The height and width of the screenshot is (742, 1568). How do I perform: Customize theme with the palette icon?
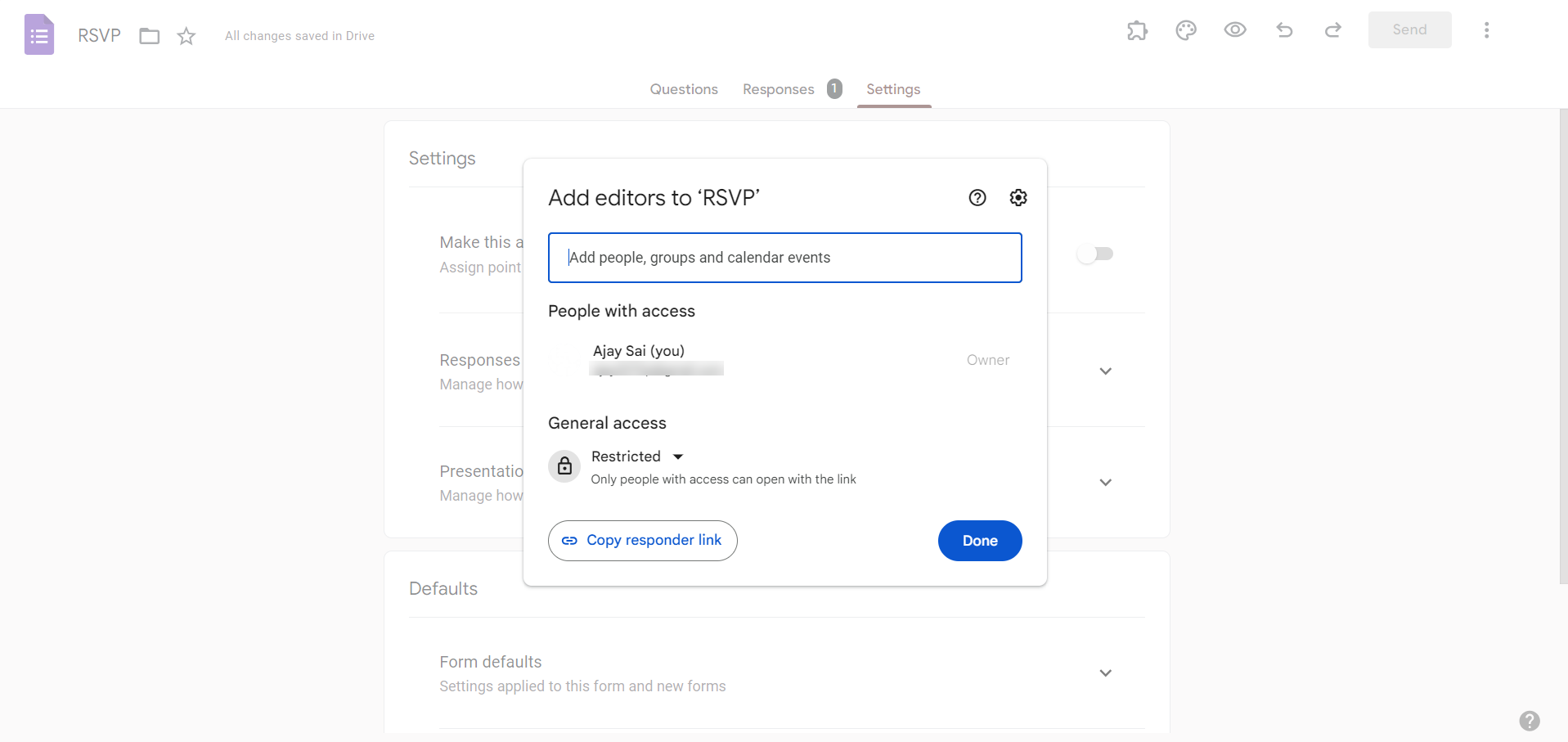pos(1186,30)
